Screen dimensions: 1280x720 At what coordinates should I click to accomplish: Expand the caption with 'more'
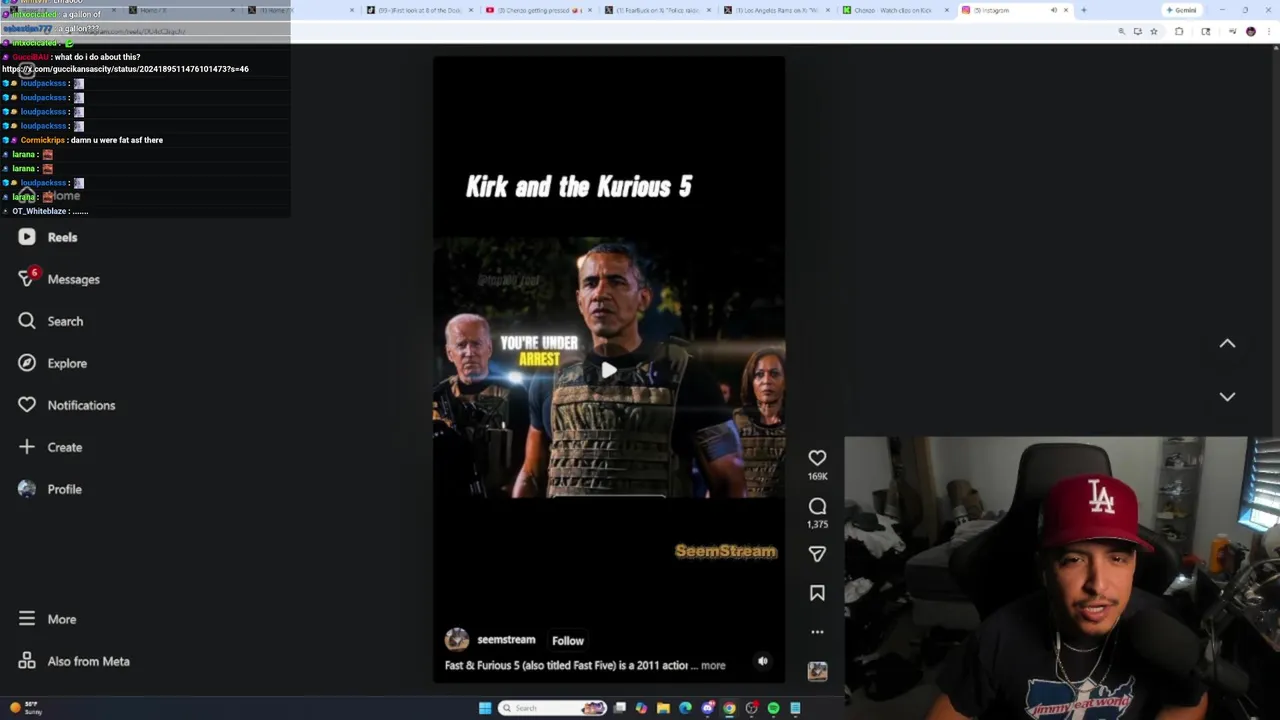[x=713, y=665]
